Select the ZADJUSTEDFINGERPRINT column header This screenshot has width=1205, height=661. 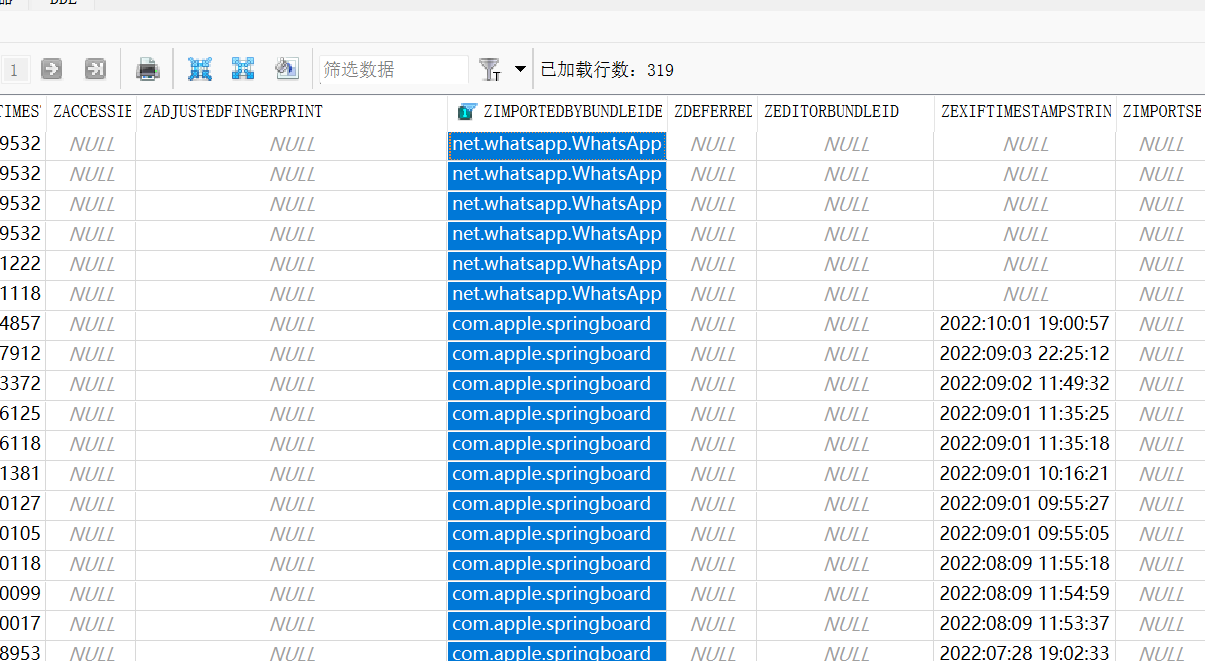pyautogui.click(x=291, y=112)
